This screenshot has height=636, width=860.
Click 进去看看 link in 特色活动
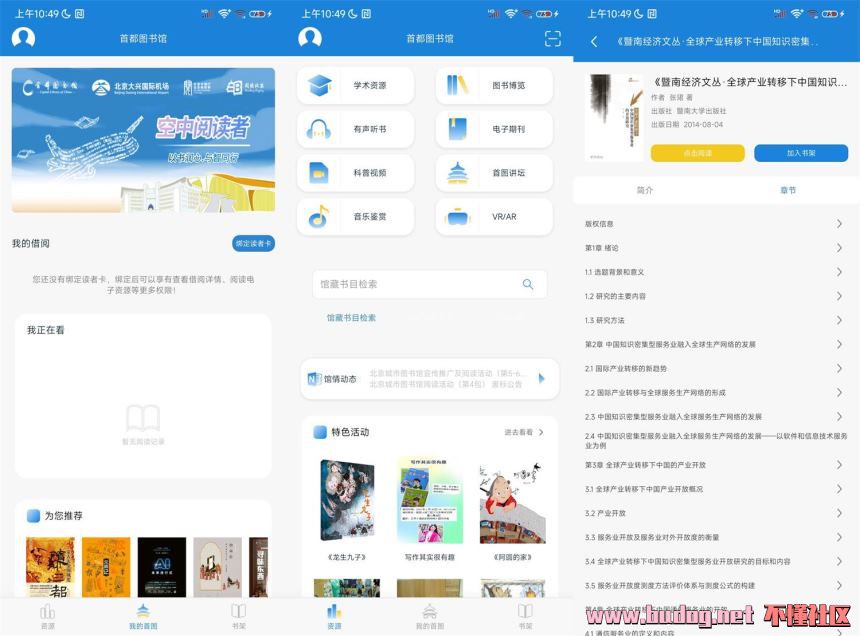[524, 432]
